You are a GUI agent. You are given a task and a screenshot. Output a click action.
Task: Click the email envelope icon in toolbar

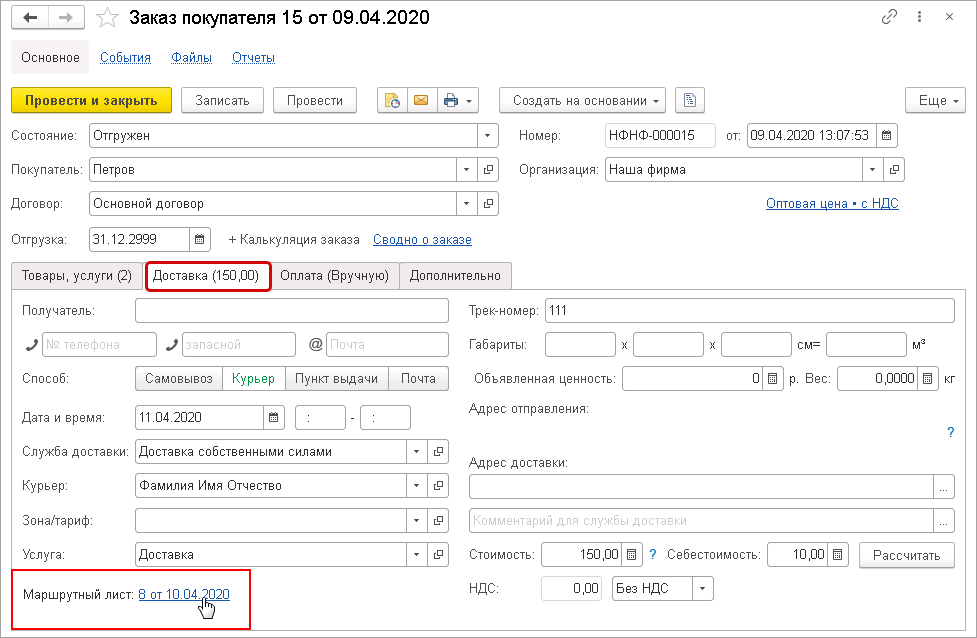(421, 100)
